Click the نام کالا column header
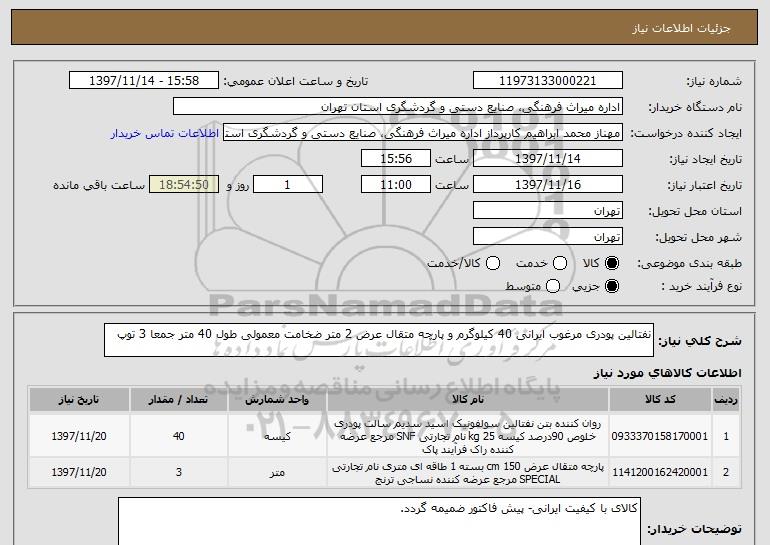The height and width of the screenshot is (545, 770). pos(468,400)
